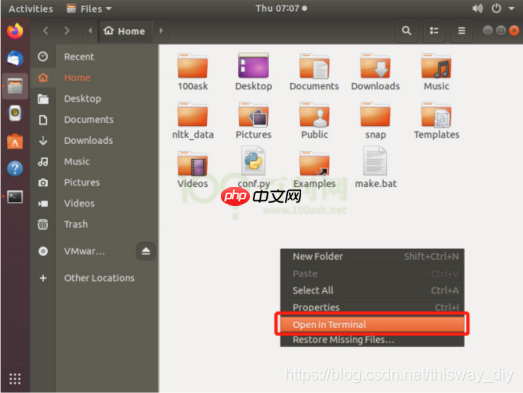This screenshot has width=523, height=393.
Task: Launch Thunderbird mail from the dock
Action: point(15,59)
